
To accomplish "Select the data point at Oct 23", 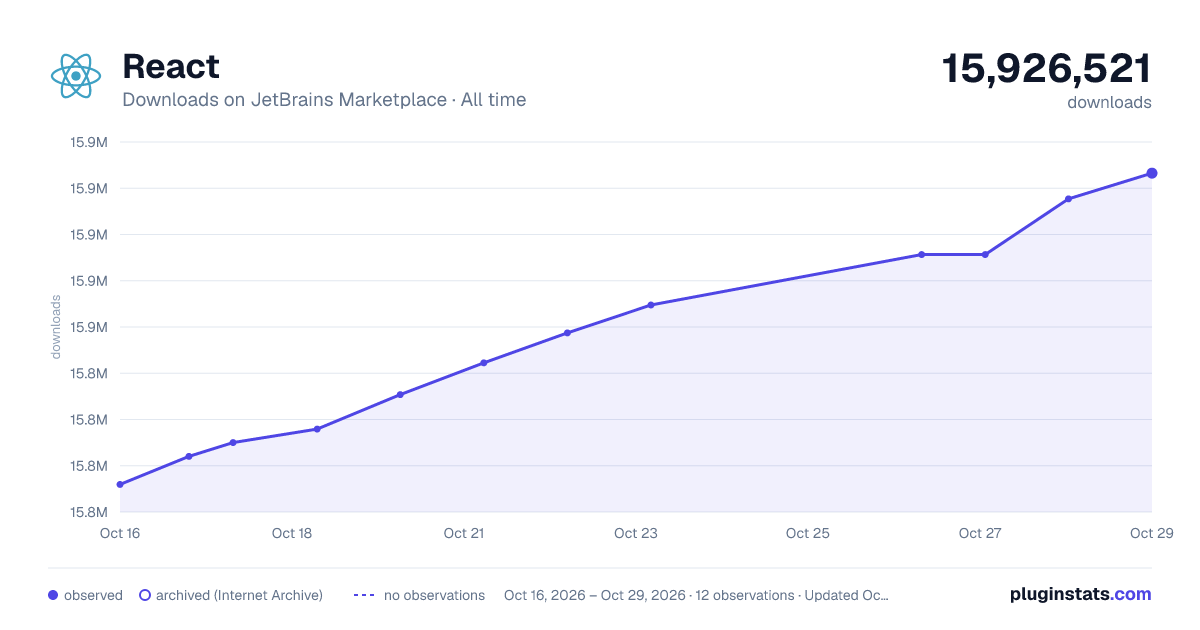I will tap(651, 305).
